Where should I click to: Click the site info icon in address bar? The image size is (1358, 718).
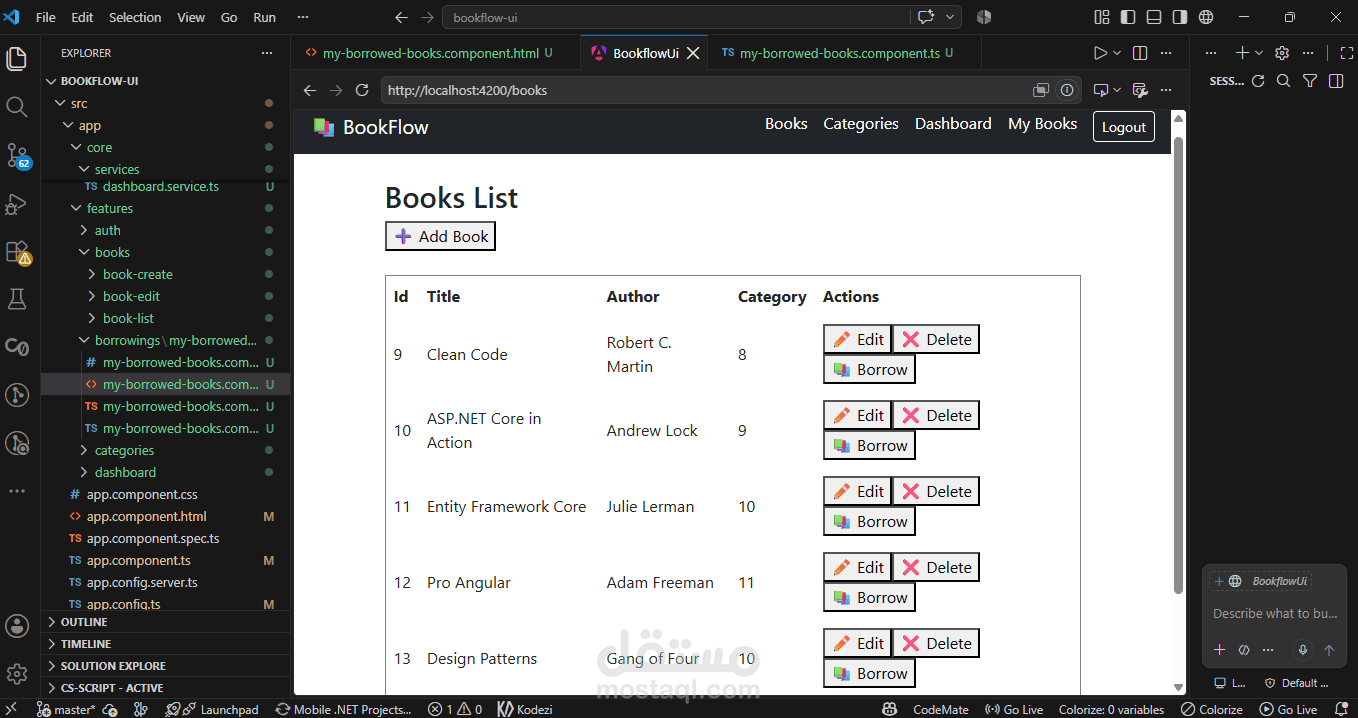click(x=1067, y=90)
